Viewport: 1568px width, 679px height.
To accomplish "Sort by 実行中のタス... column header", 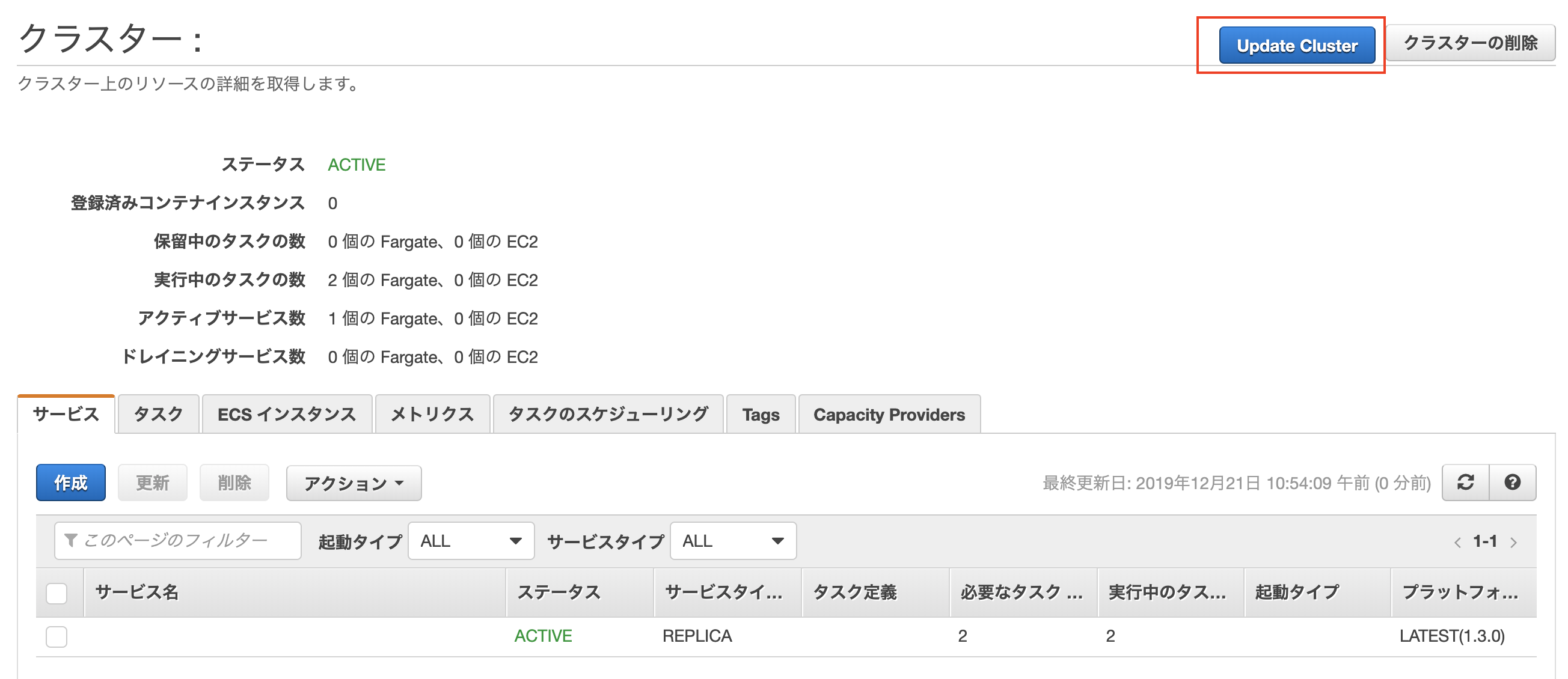I will (1171, 592).
